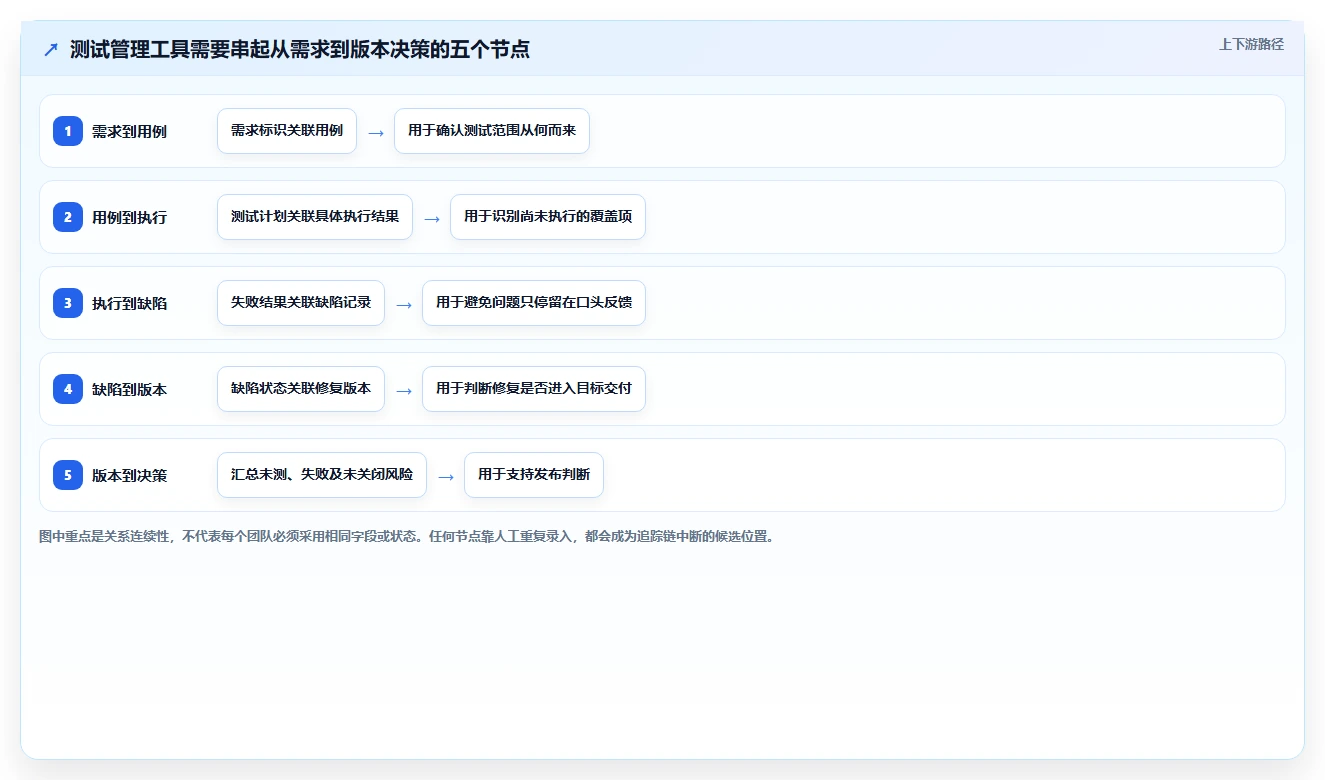Screen dimensions: 1325x780
Task: Select the 执行到缺陷 row label
Action: (129, 303)
